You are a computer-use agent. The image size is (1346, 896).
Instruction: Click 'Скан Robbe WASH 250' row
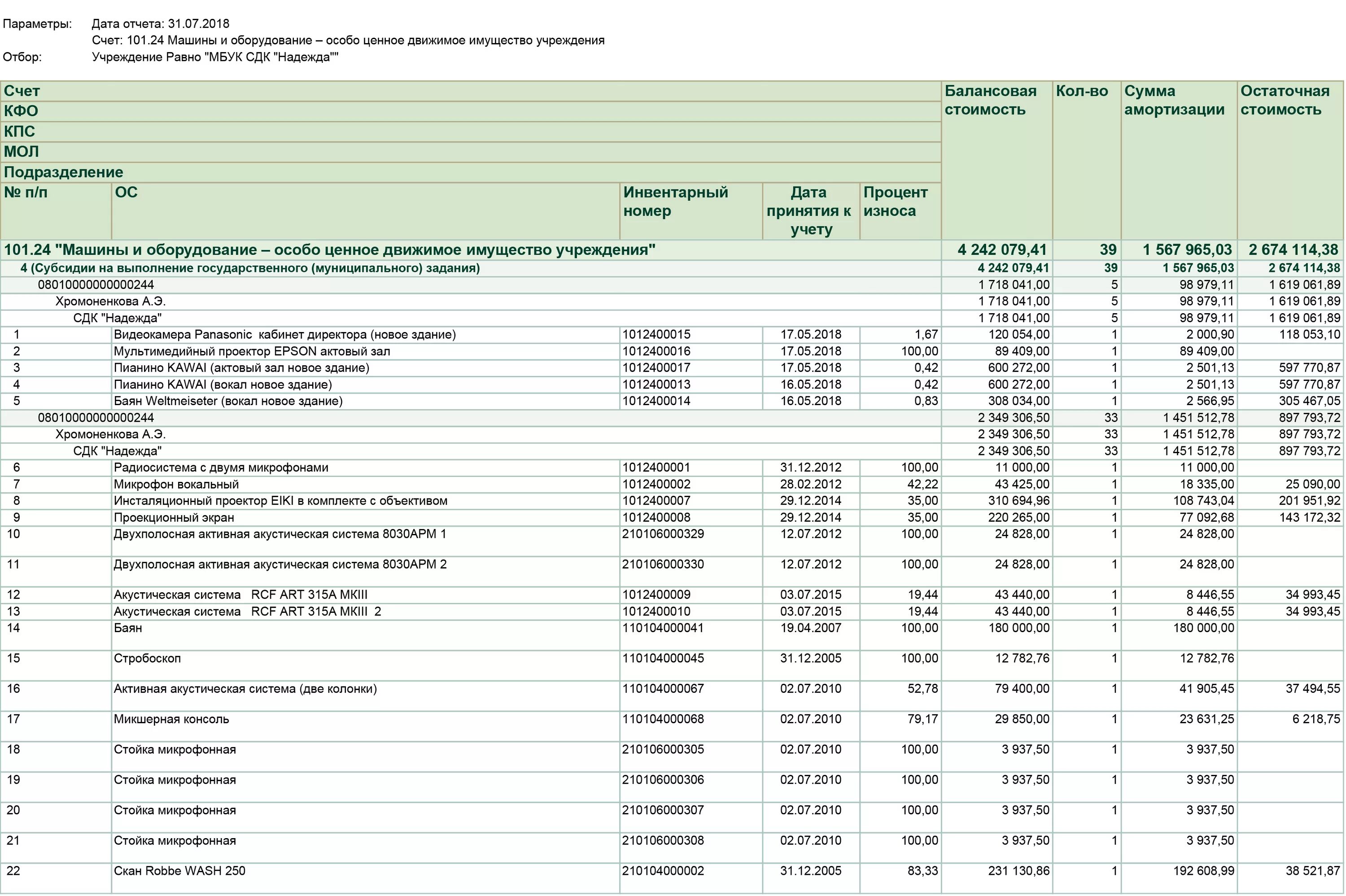tap(179, 871)
